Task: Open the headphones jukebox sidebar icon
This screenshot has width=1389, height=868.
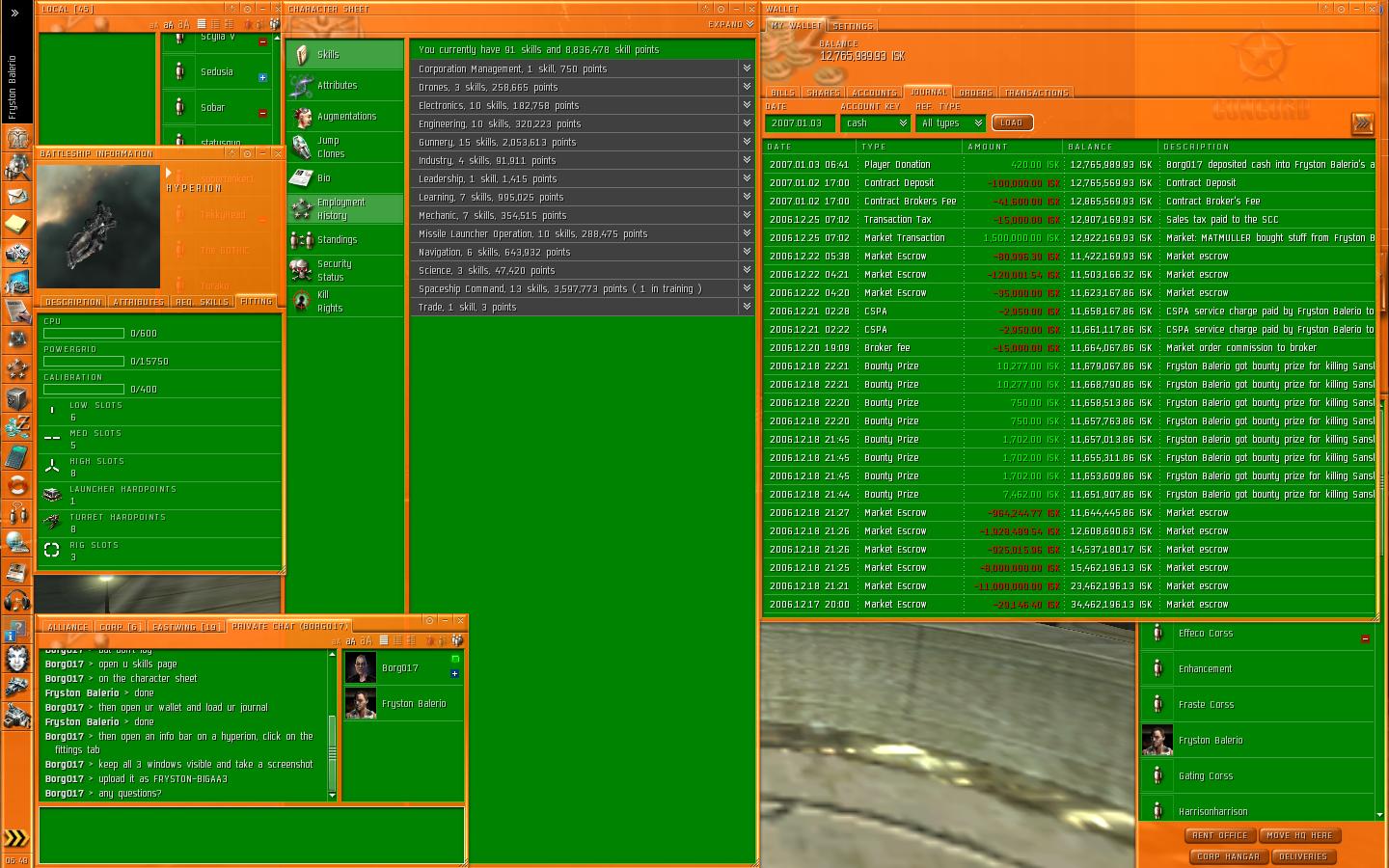Action: 16,601
